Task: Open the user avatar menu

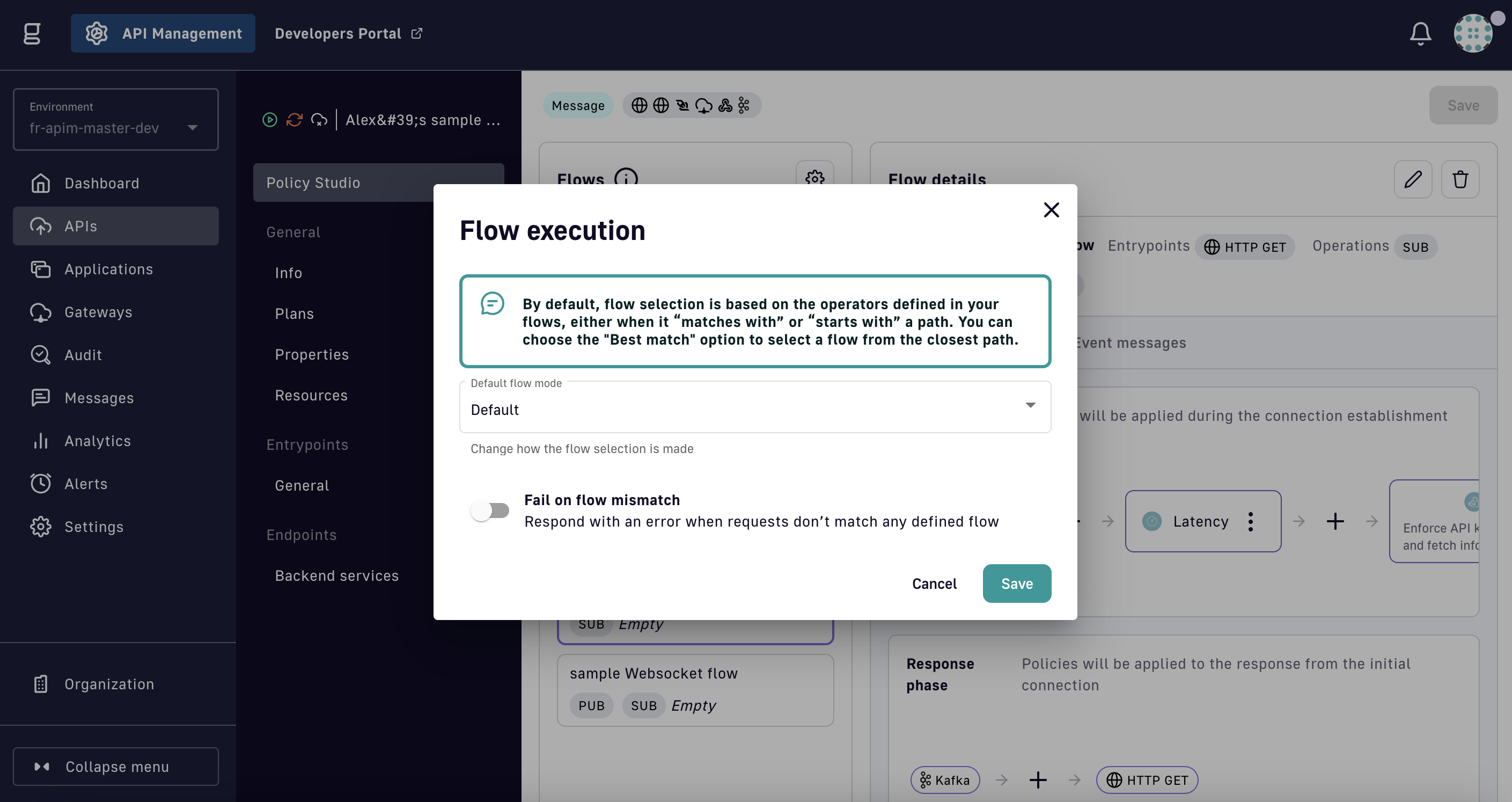Action: coord(1473,33)
